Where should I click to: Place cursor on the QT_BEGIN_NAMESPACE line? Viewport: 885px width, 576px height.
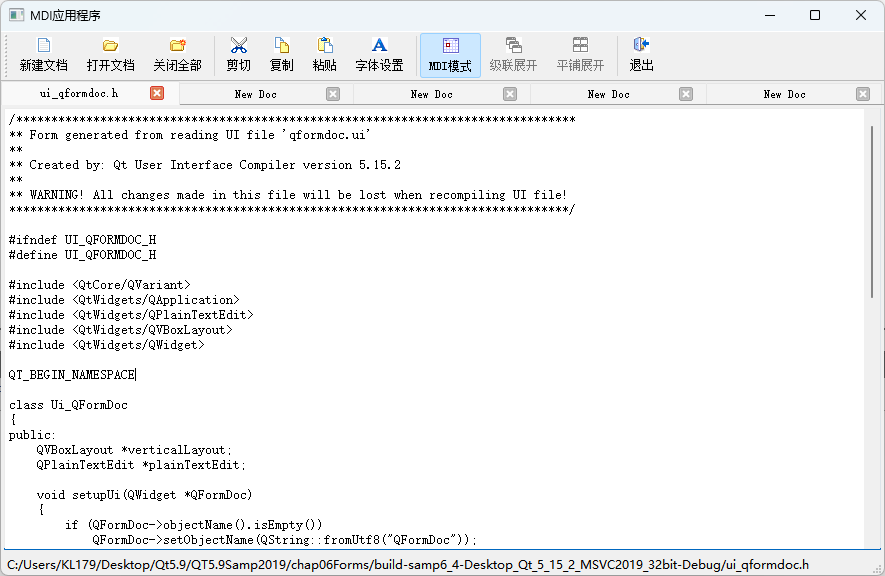72,375
